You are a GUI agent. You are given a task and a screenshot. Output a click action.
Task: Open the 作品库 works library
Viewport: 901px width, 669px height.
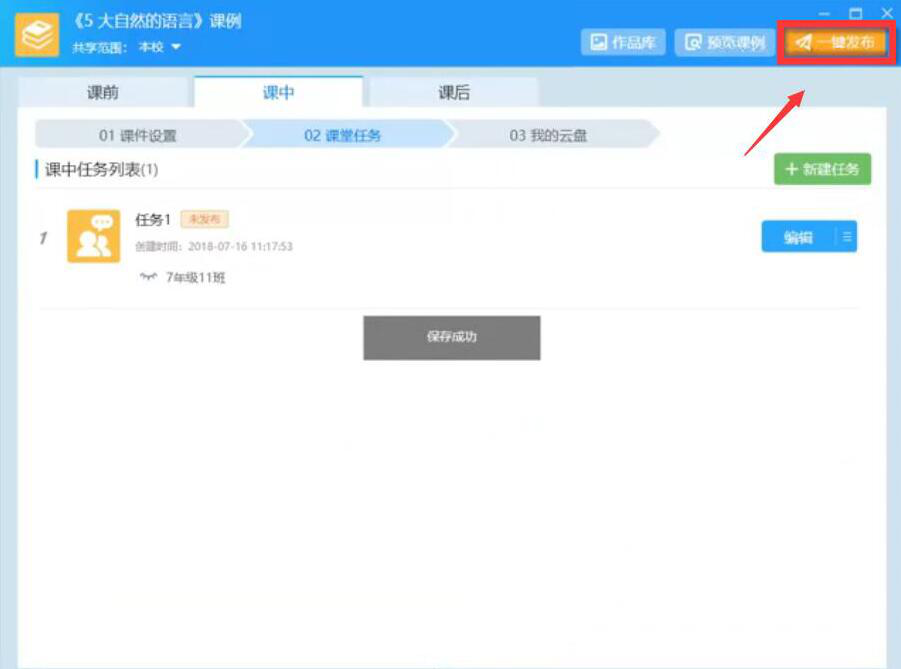(623, 42)
